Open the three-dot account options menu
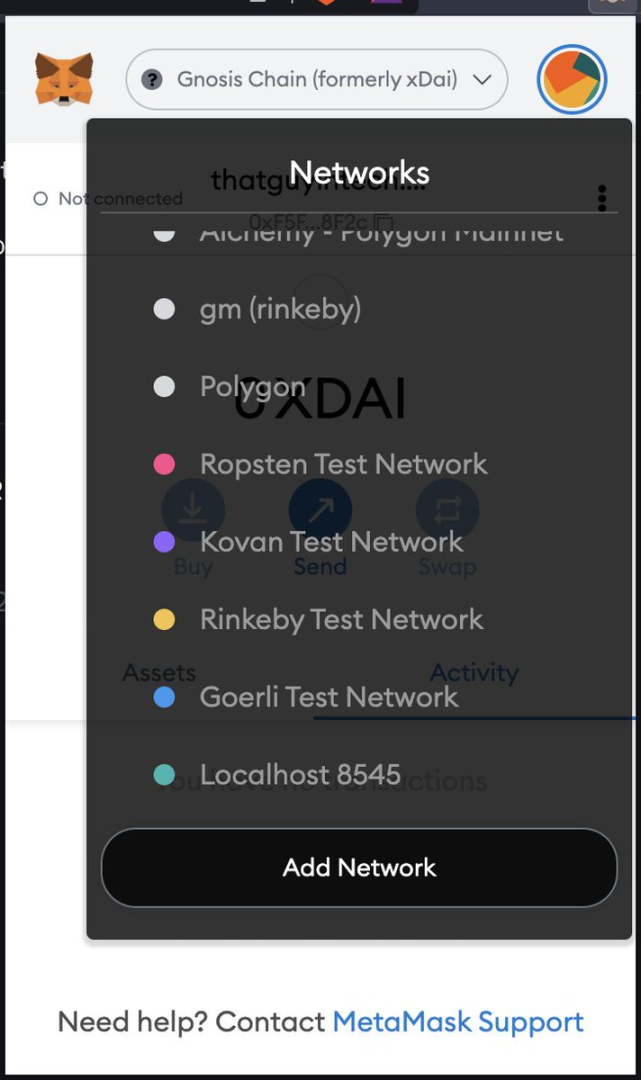The width and height of the screenshot is (641, 1080). [x=602, y=198]
